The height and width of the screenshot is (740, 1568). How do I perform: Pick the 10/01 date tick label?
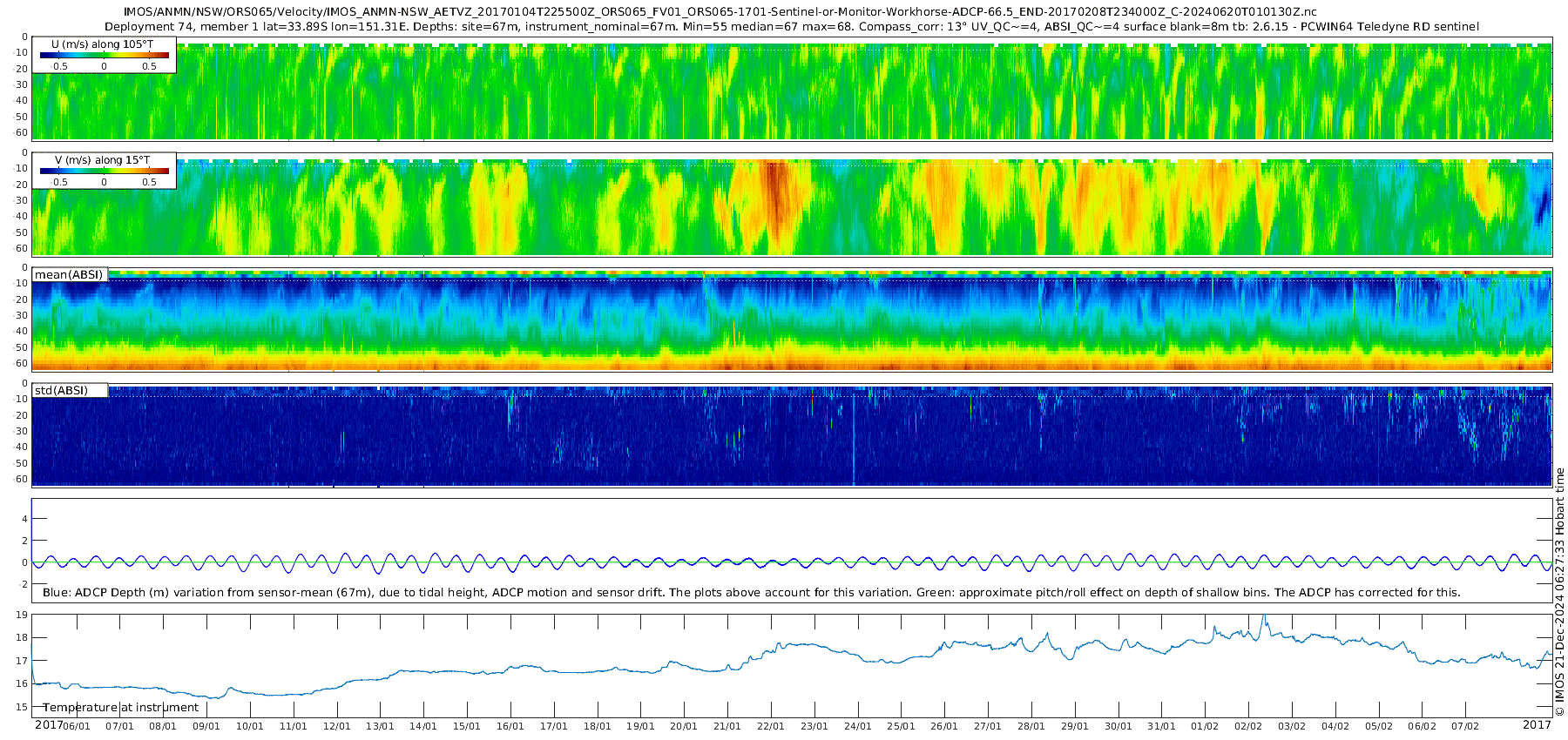[x=250, y=727]
